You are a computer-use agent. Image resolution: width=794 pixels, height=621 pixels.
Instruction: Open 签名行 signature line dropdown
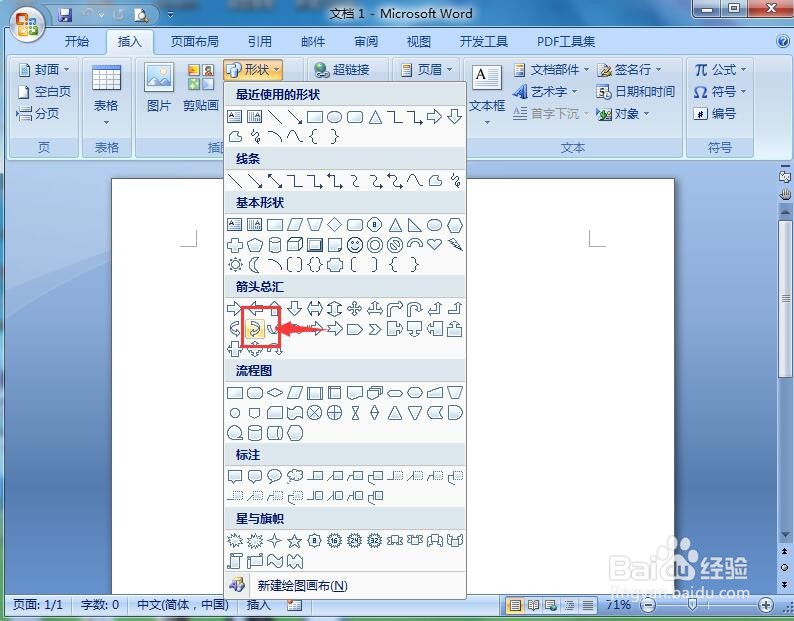tap(629, 69)
